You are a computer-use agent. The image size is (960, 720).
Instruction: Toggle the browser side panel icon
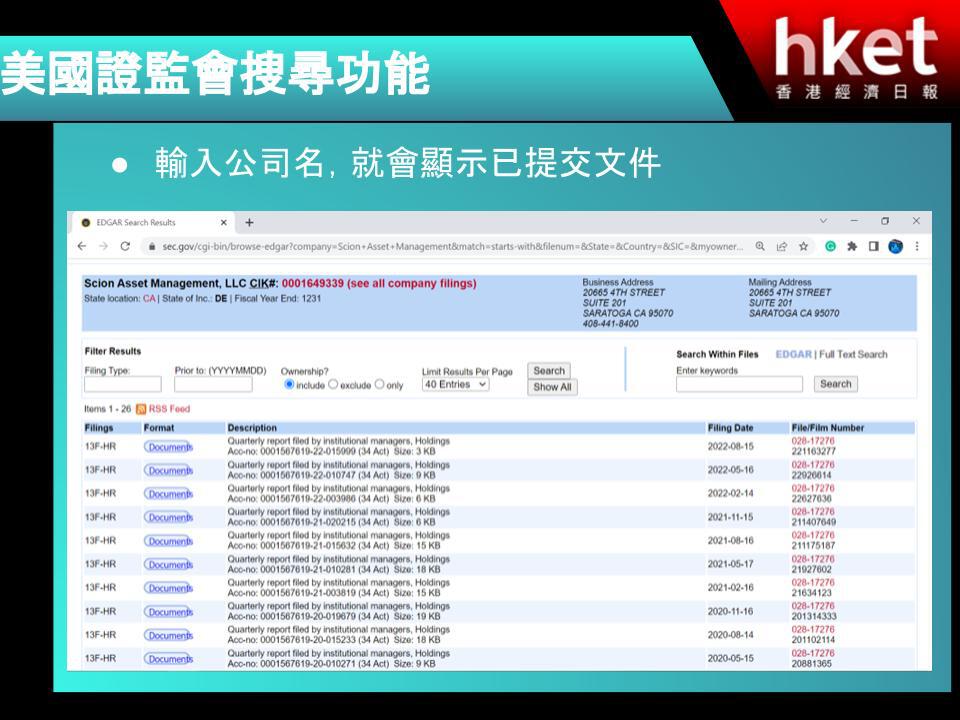click(874, 246)
